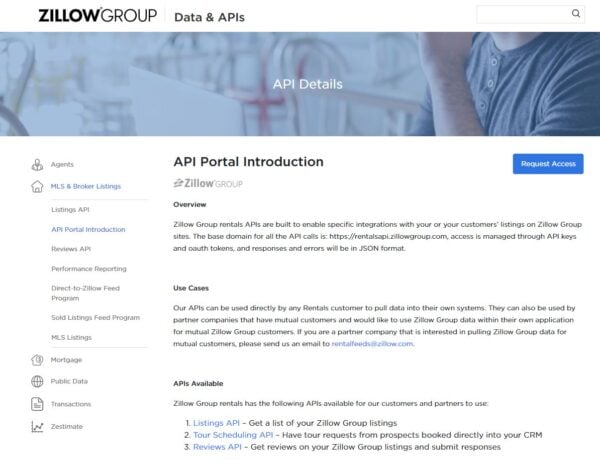Click the MLS & Broker Listings house icon
Viewport: 600px width, 470px height.
[37, 186]
